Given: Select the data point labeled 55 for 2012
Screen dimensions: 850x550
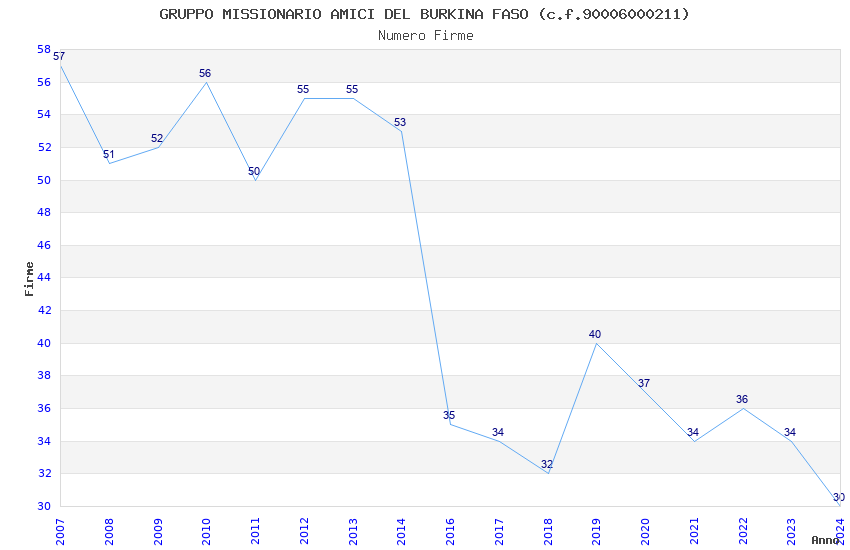Looking at the screenshot, I should tap(303, 90).
